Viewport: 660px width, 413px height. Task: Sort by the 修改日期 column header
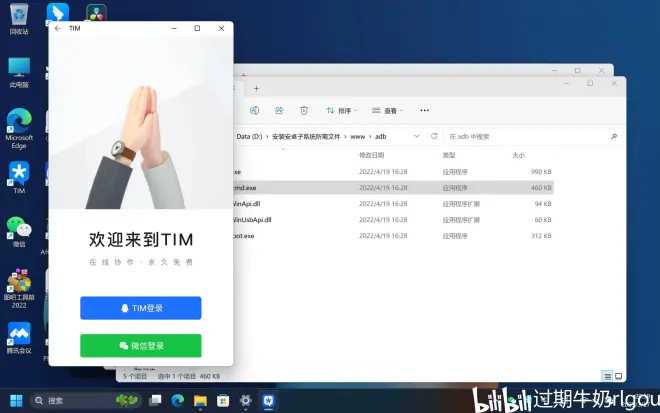[372, 155]
